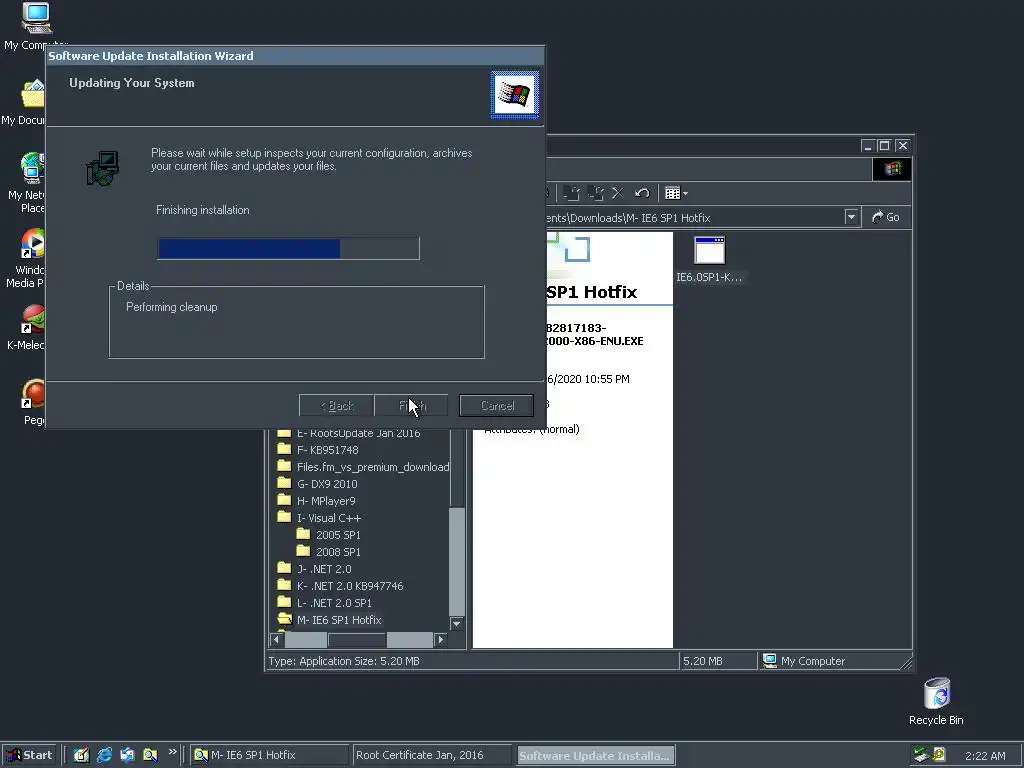Select the J- .NET 2.0 folder

pos(324,569)
